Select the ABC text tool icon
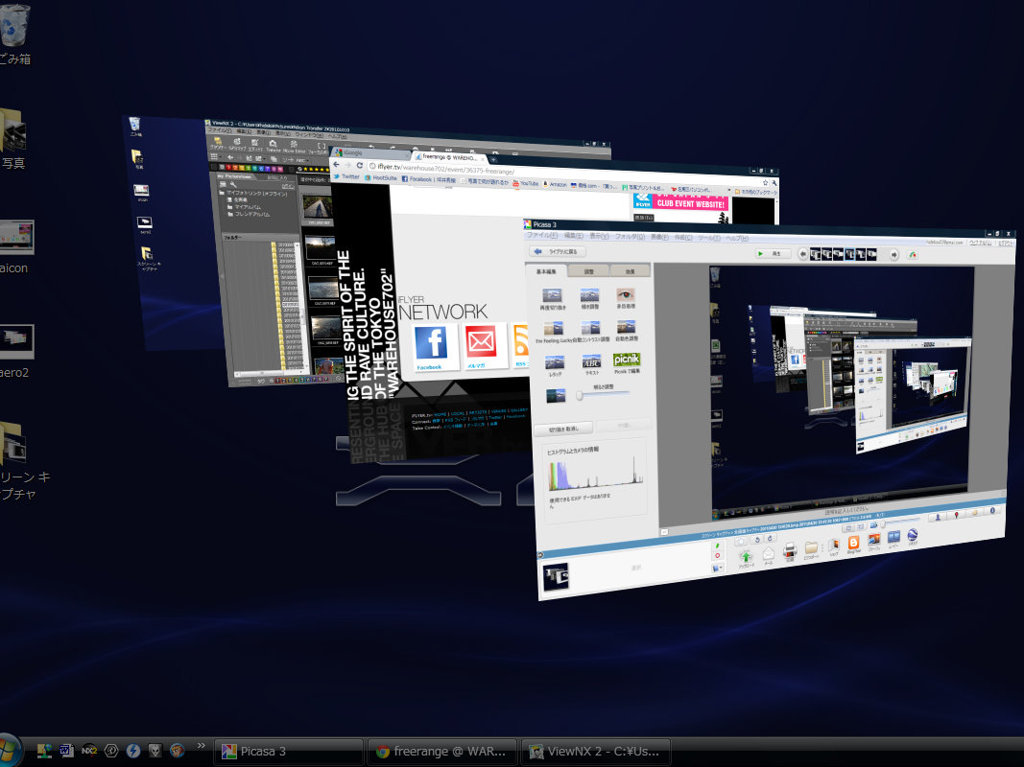This screenshot has width=1024, height=767. pyautogui.click(x=591, y=361)
